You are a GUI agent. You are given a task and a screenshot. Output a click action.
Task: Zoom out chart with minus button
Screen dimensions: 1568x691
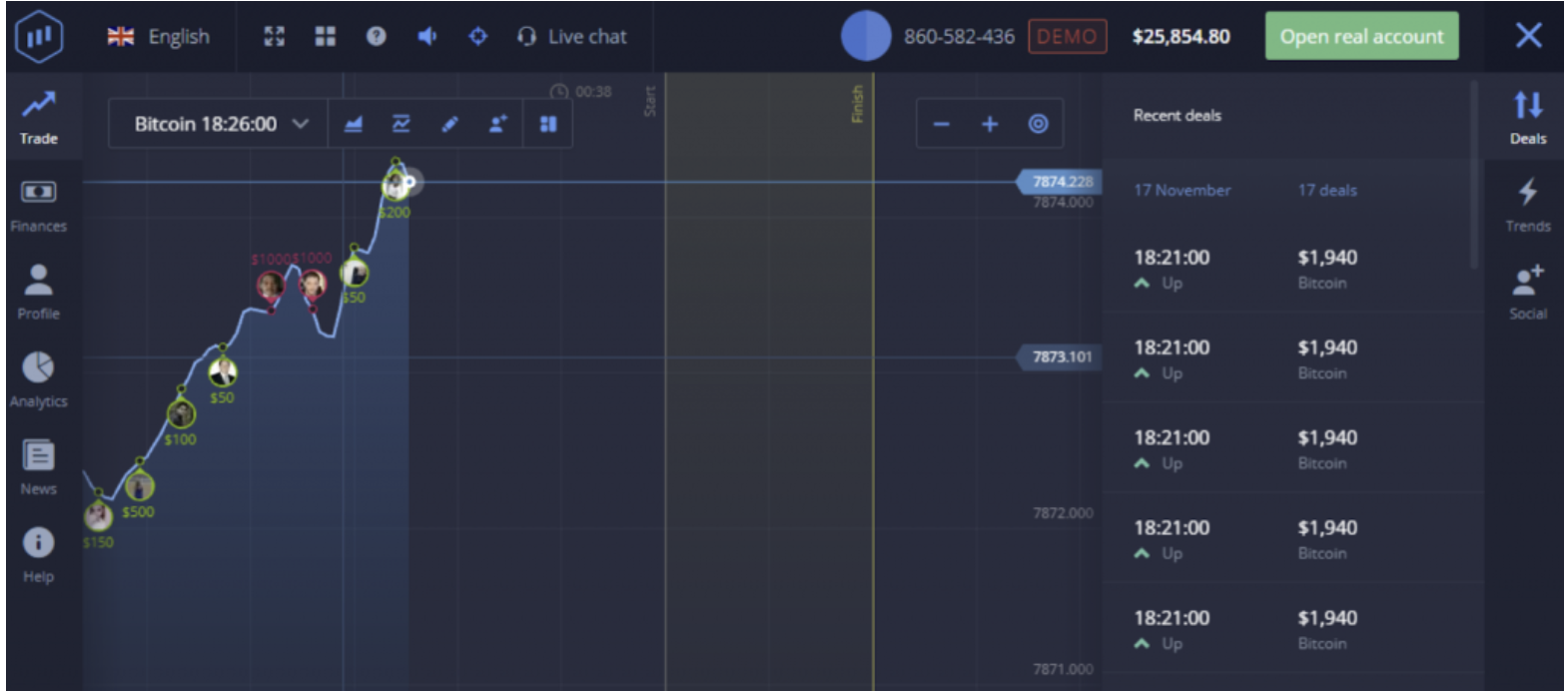click(x=941, y=124)
